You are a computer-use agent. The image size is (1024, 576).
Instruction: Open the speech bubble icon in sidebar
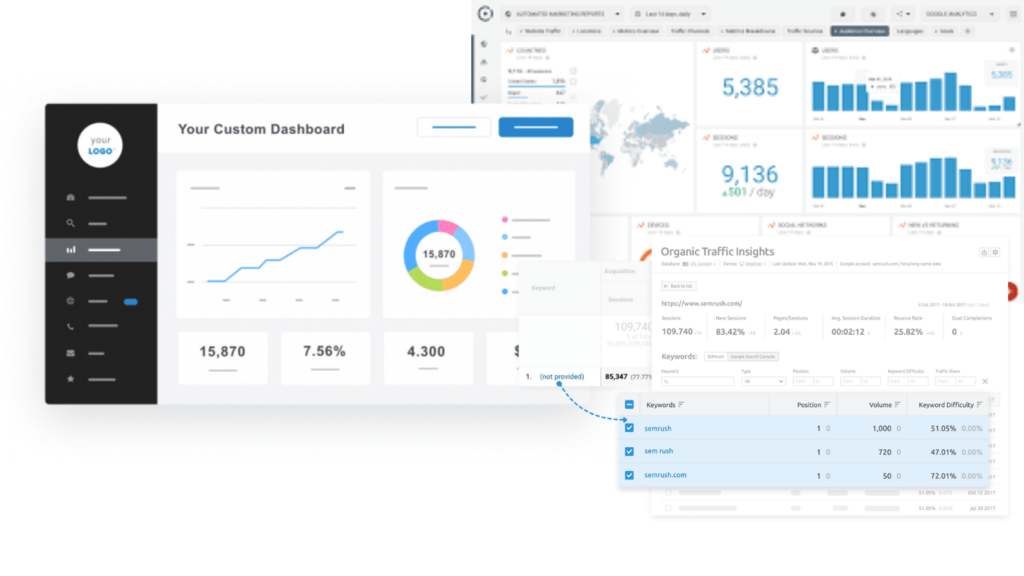click(71, 276)
